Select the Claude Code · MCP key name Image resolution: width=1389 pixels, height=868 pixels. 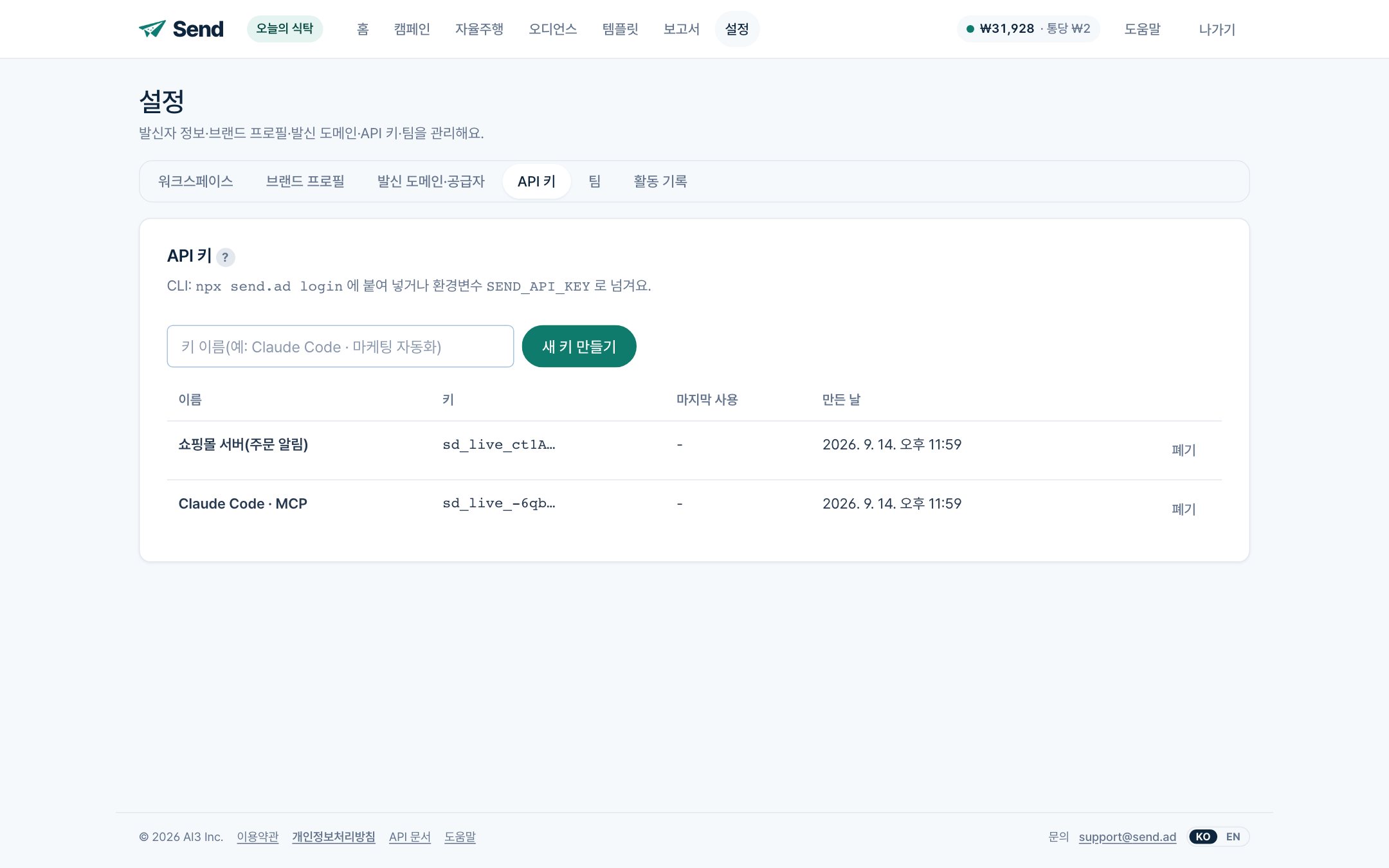243,503
